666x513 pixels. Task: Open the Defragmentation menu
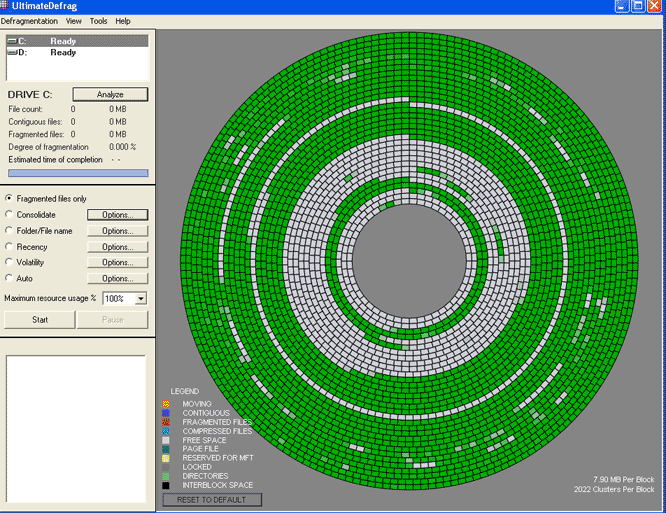[29, 21]
